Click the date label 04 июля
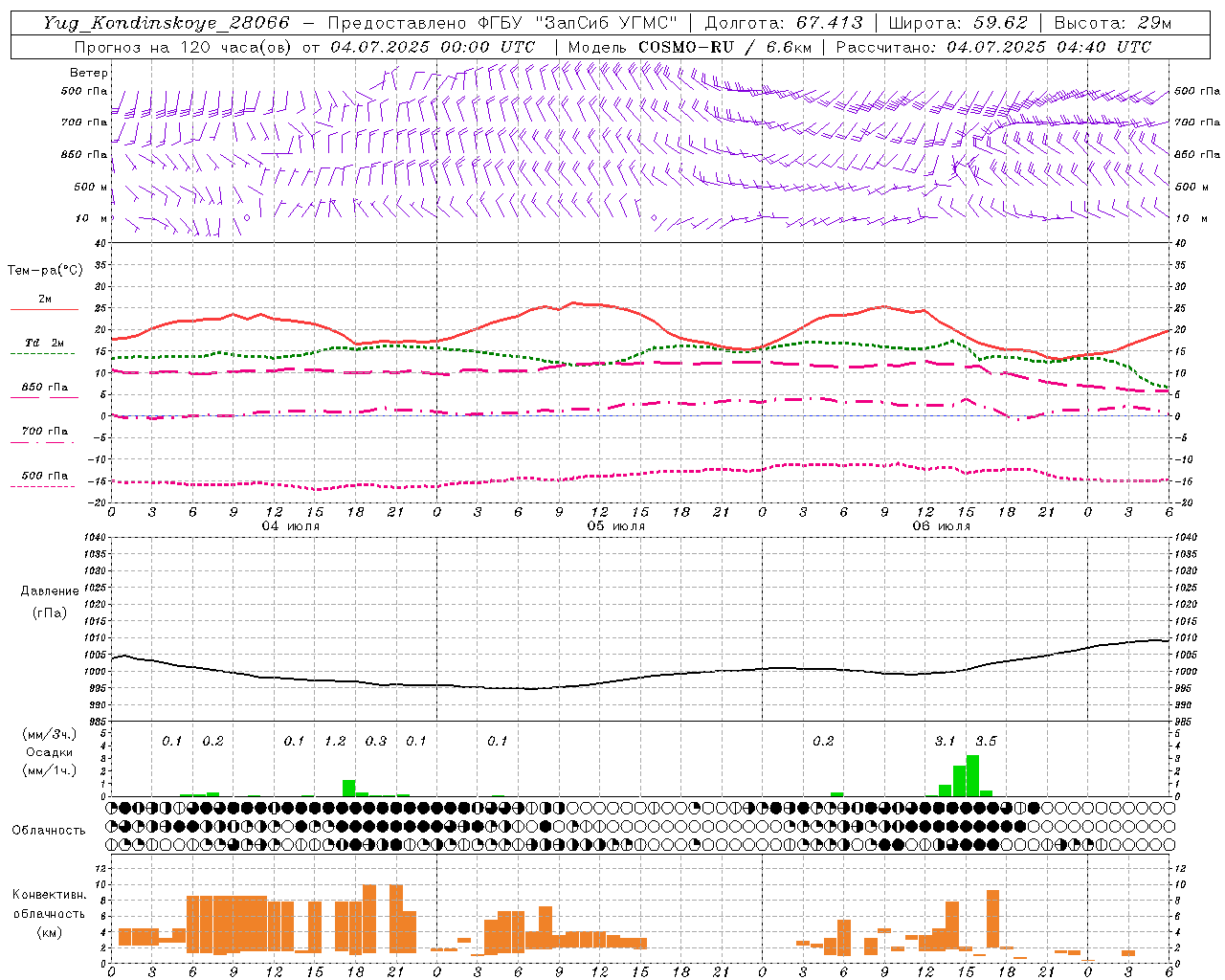1225x980 pixels. pos(291,526)
